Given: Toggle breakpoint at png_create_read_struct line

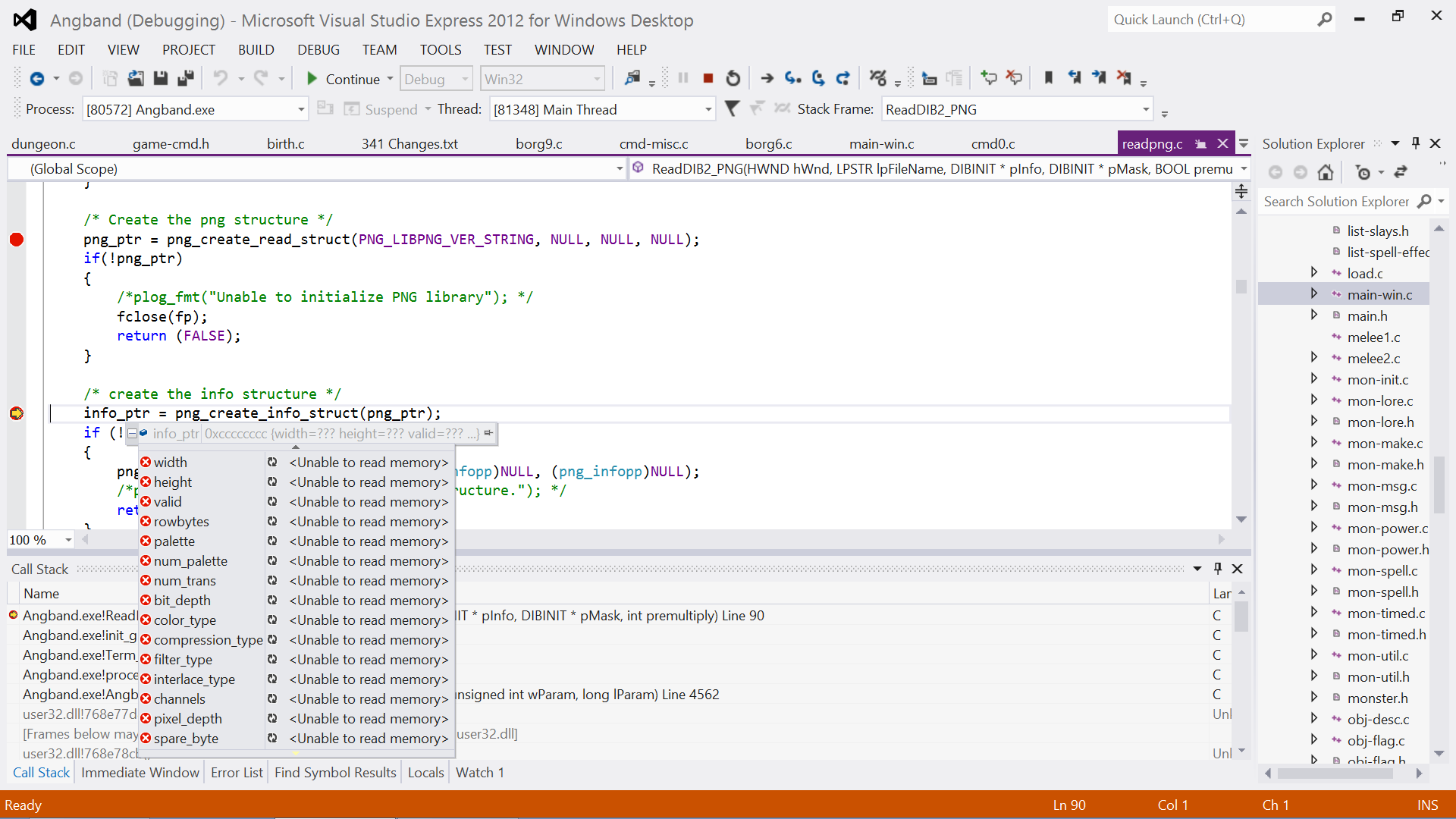Looking at the screenshot, I should point(17,240).
